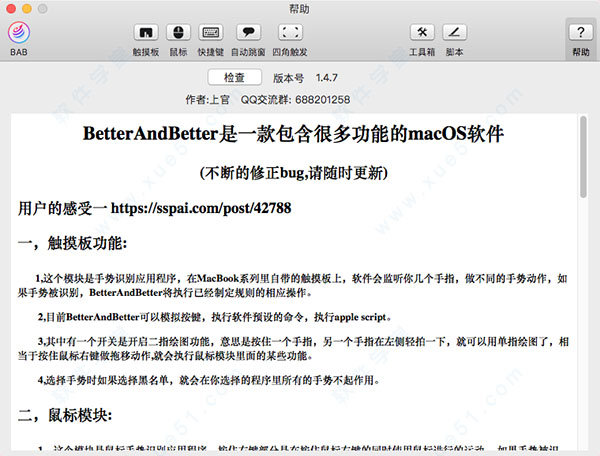Click the heading 一，触摸板功能:
The height and width of the screenshot is (456, 600).
tap(72, 243)
